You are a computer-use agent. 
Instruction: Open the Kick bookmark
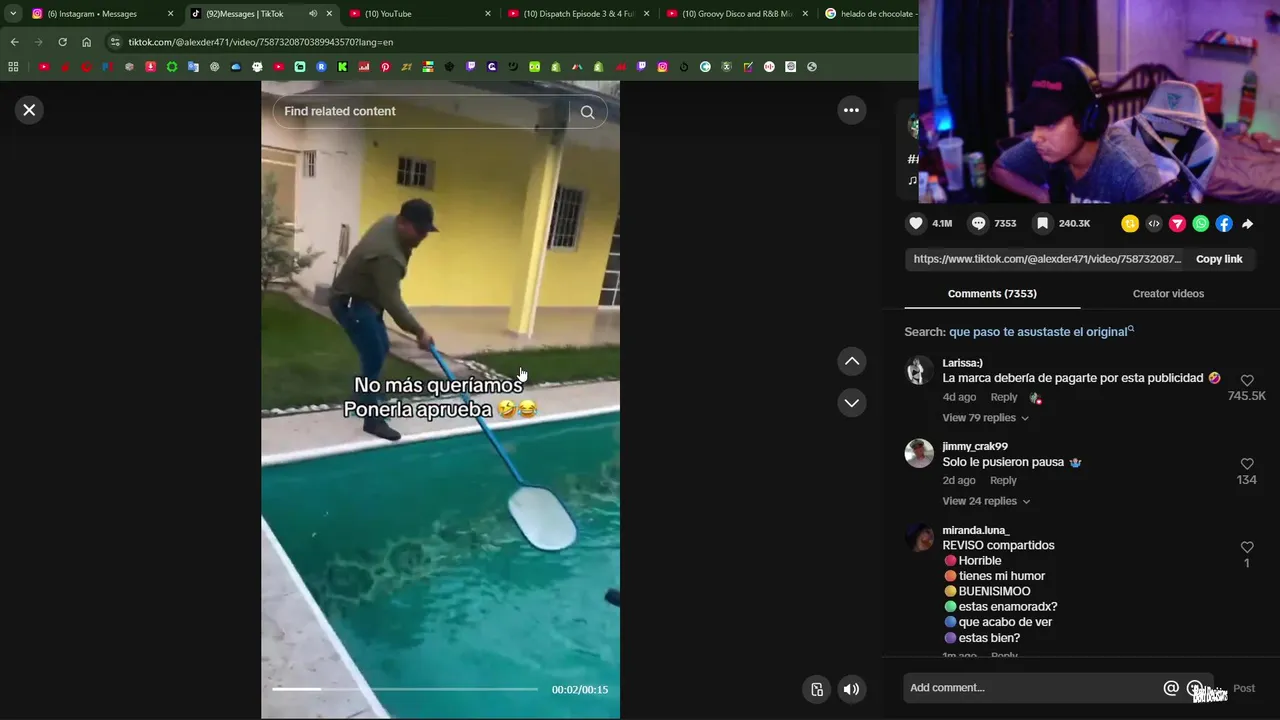(x=342, y=67)
